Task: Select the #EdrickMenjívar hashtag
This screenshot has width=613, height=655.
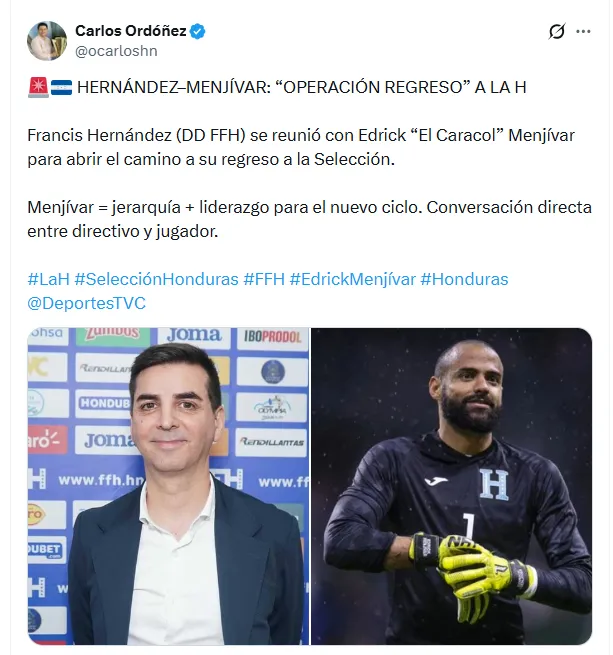Action: pyautogui.click(x=353, y=279)
